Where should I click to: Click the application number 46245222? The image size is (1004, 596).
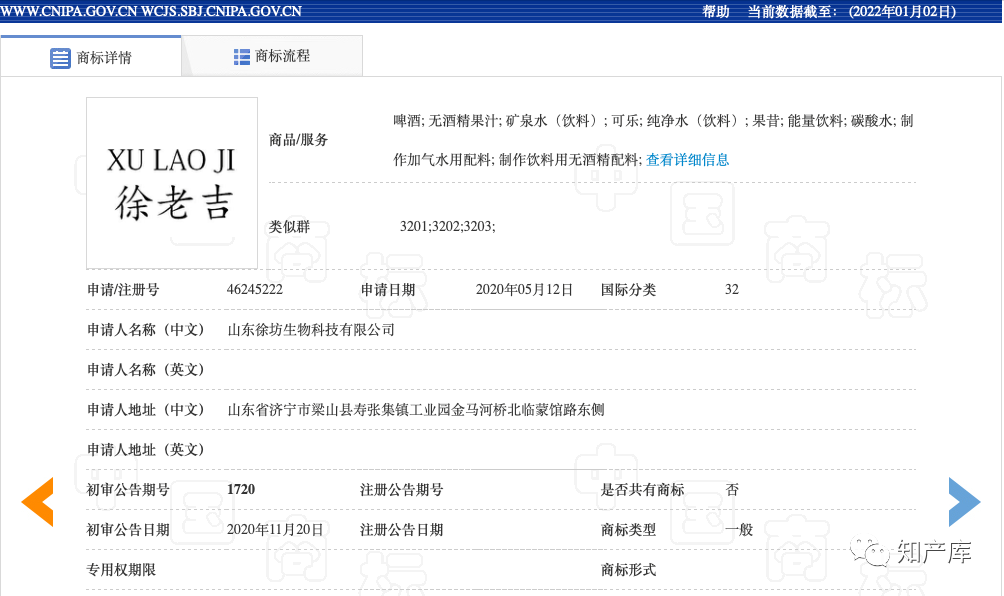click(255, 289)
